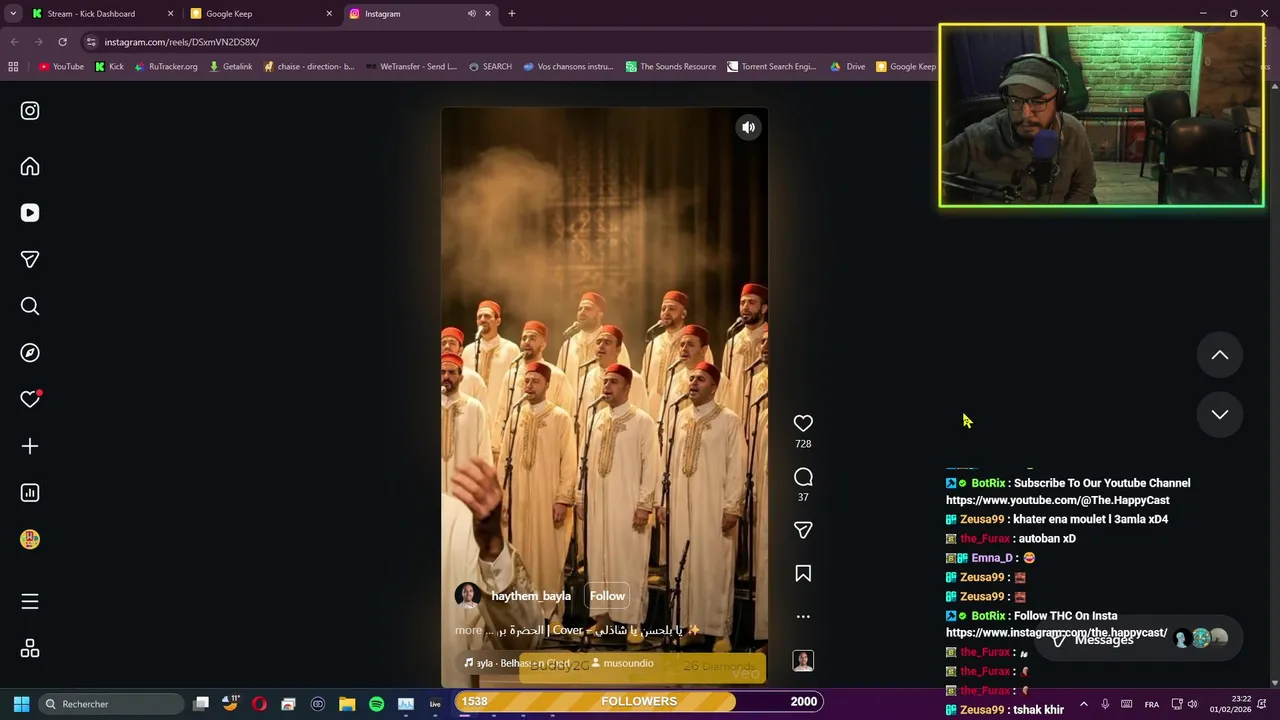Open YouTube bookmark
This screenshot has height=720, width=1280.
pos(61,67)
